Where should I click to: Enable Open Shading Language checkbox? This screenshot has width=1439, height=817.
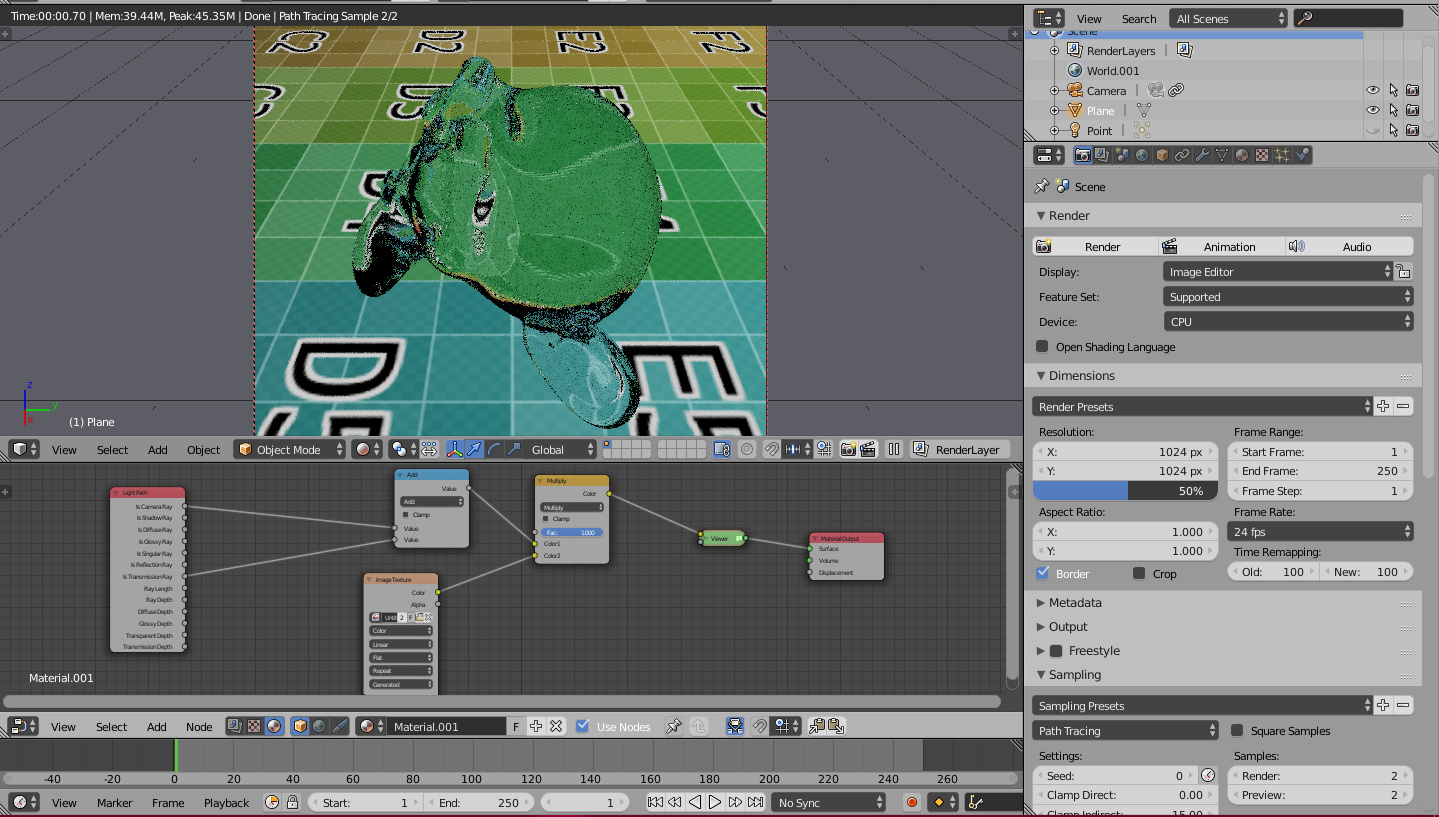1043,346
